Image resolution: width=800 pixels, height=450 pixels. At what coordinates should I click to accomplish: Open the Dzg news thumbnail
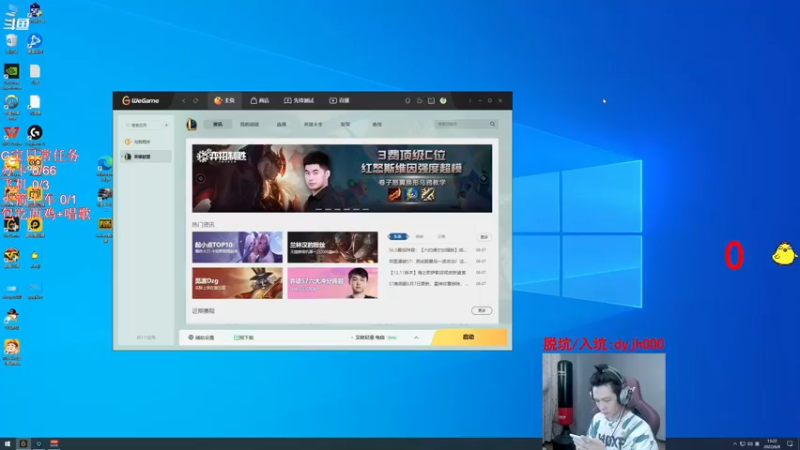237,283
